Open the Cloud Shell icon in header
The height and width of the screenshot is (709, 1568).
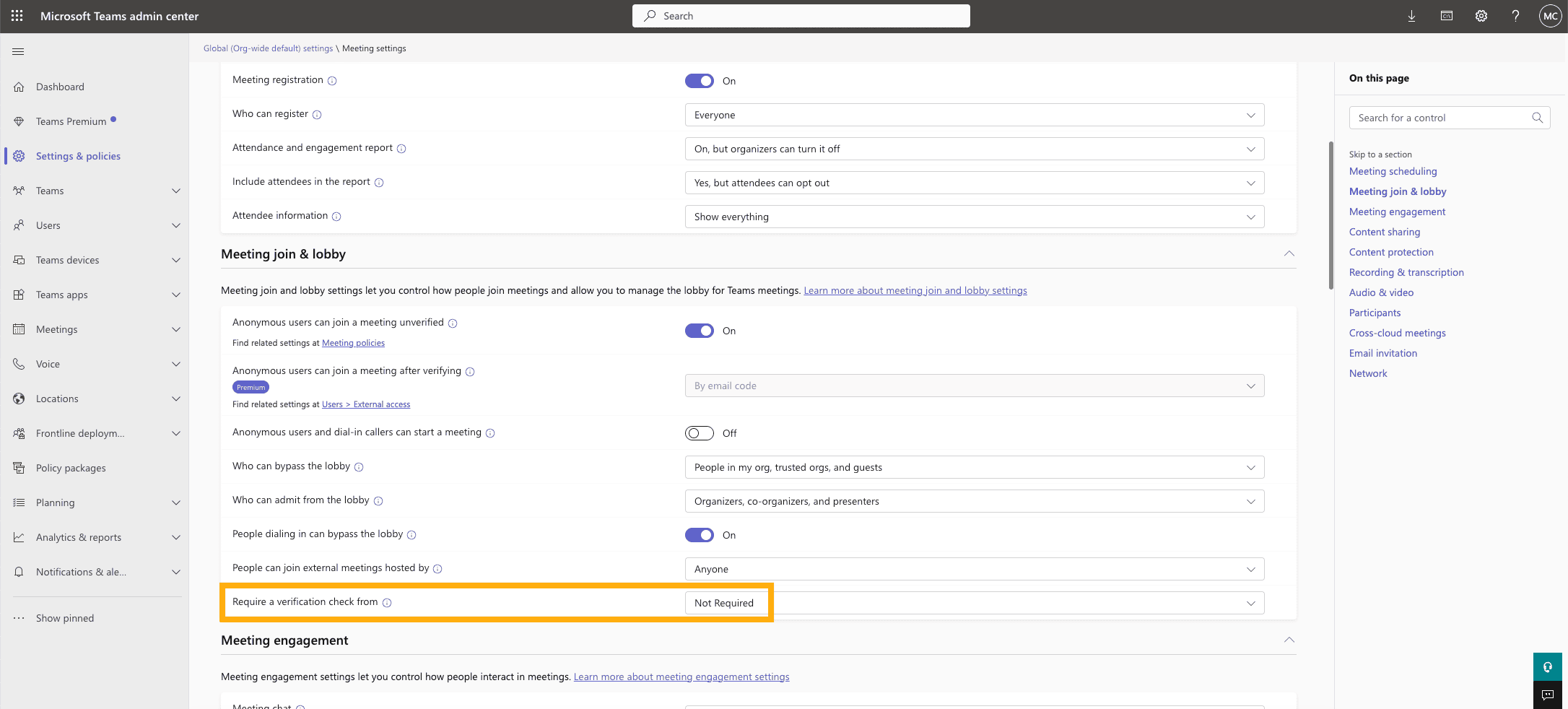tap(1446, 16)
